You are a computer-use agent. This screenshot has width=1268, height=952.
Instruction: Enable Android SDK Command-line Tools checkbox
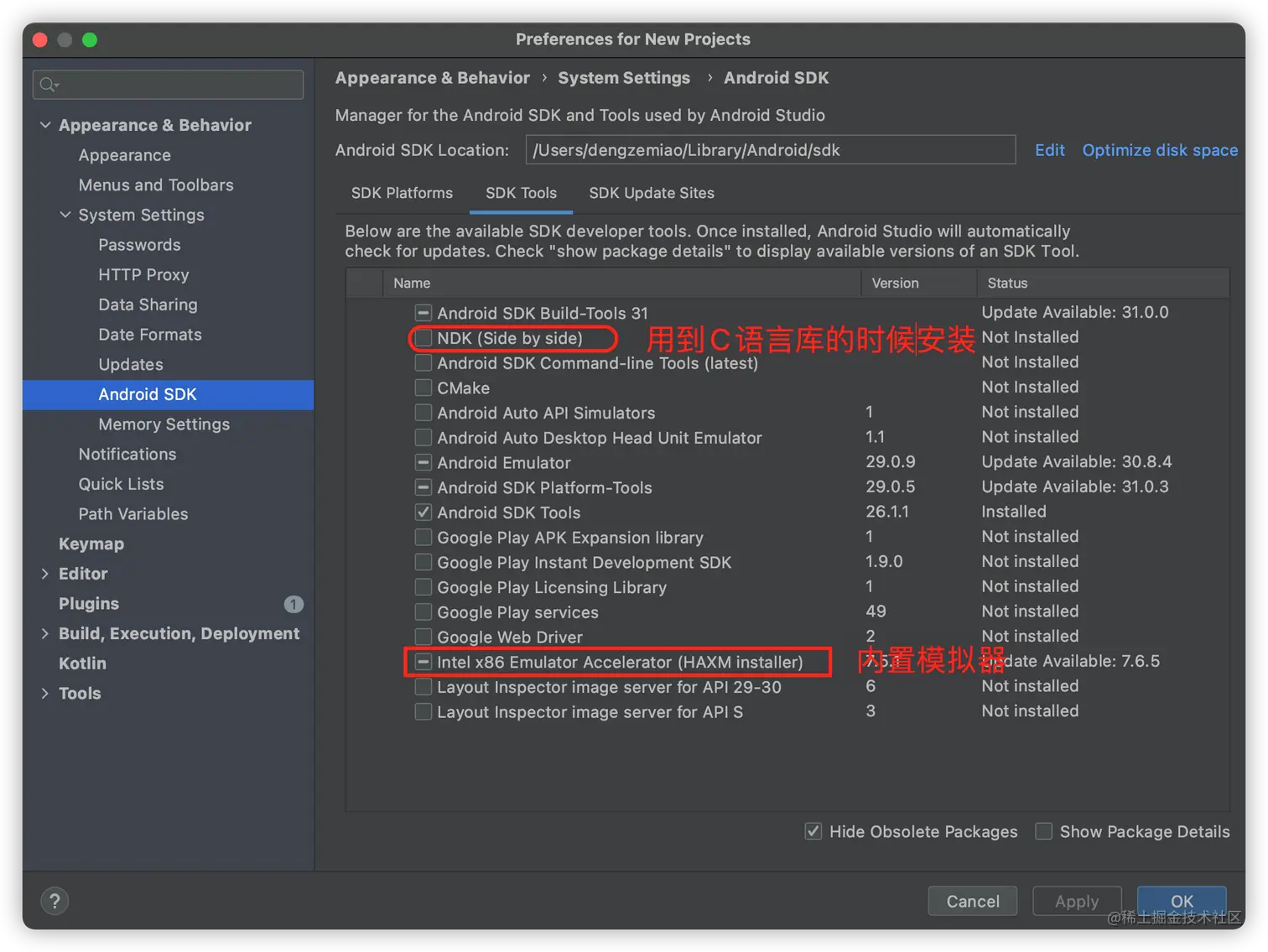coord(424,363)
